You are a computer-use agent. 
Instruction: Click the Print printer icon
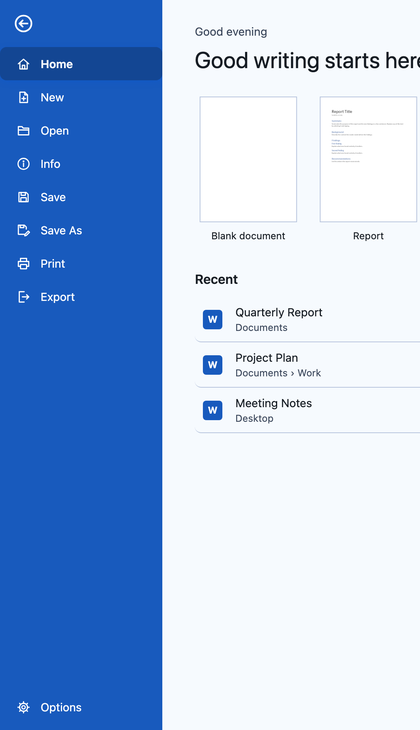(23, 264)
